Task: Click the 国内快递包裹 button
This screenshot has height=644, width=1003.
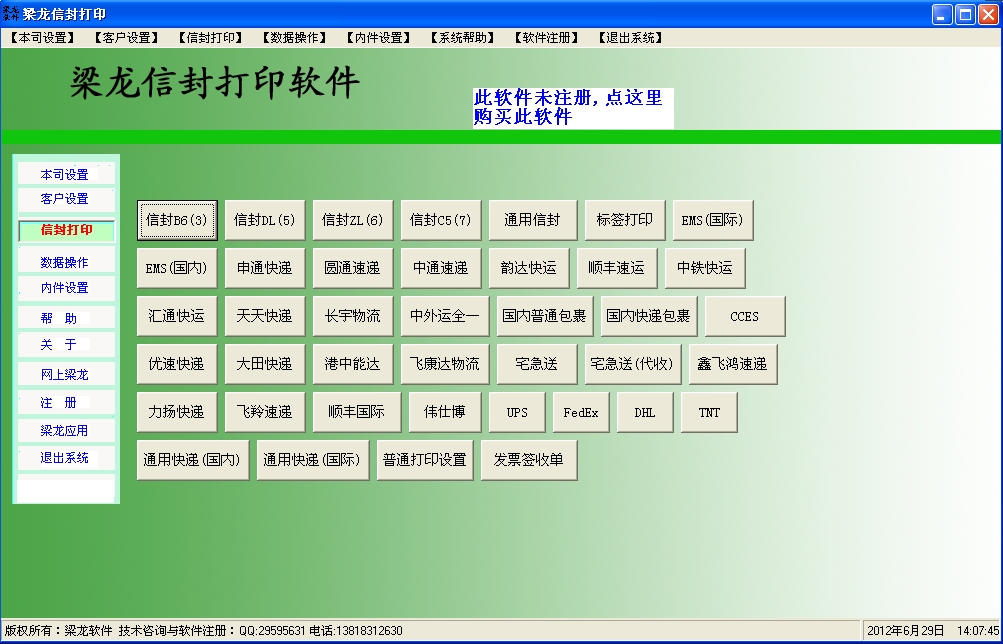Action: (649, 316)
